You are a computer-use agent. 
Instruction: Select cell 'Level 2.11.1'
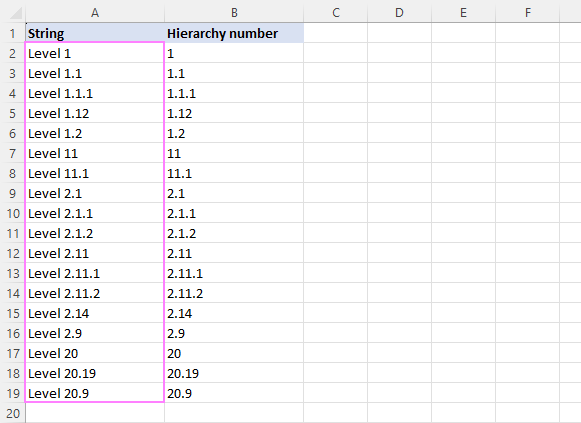coord(95,273)
